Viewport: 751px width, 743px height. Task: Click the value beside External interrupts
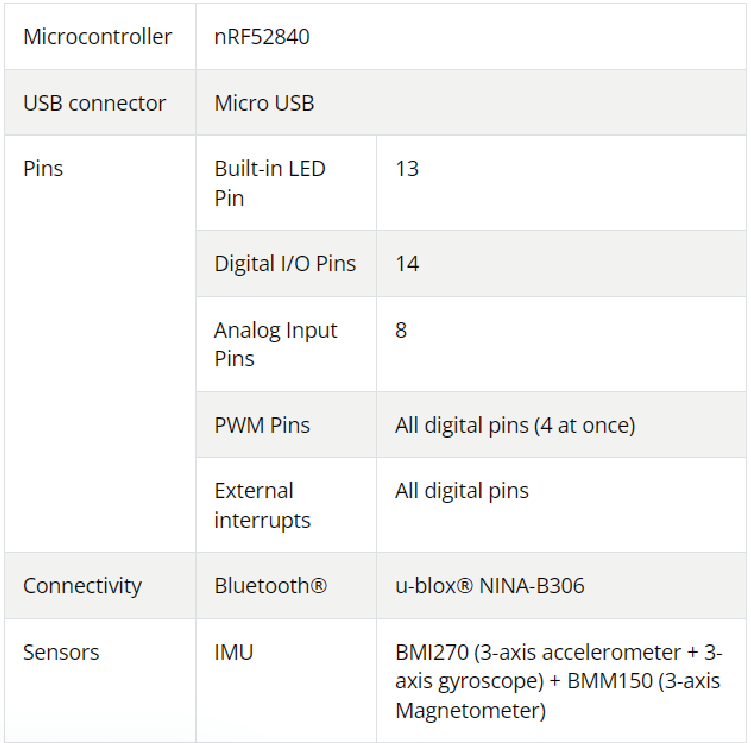(x=461, y=491)
